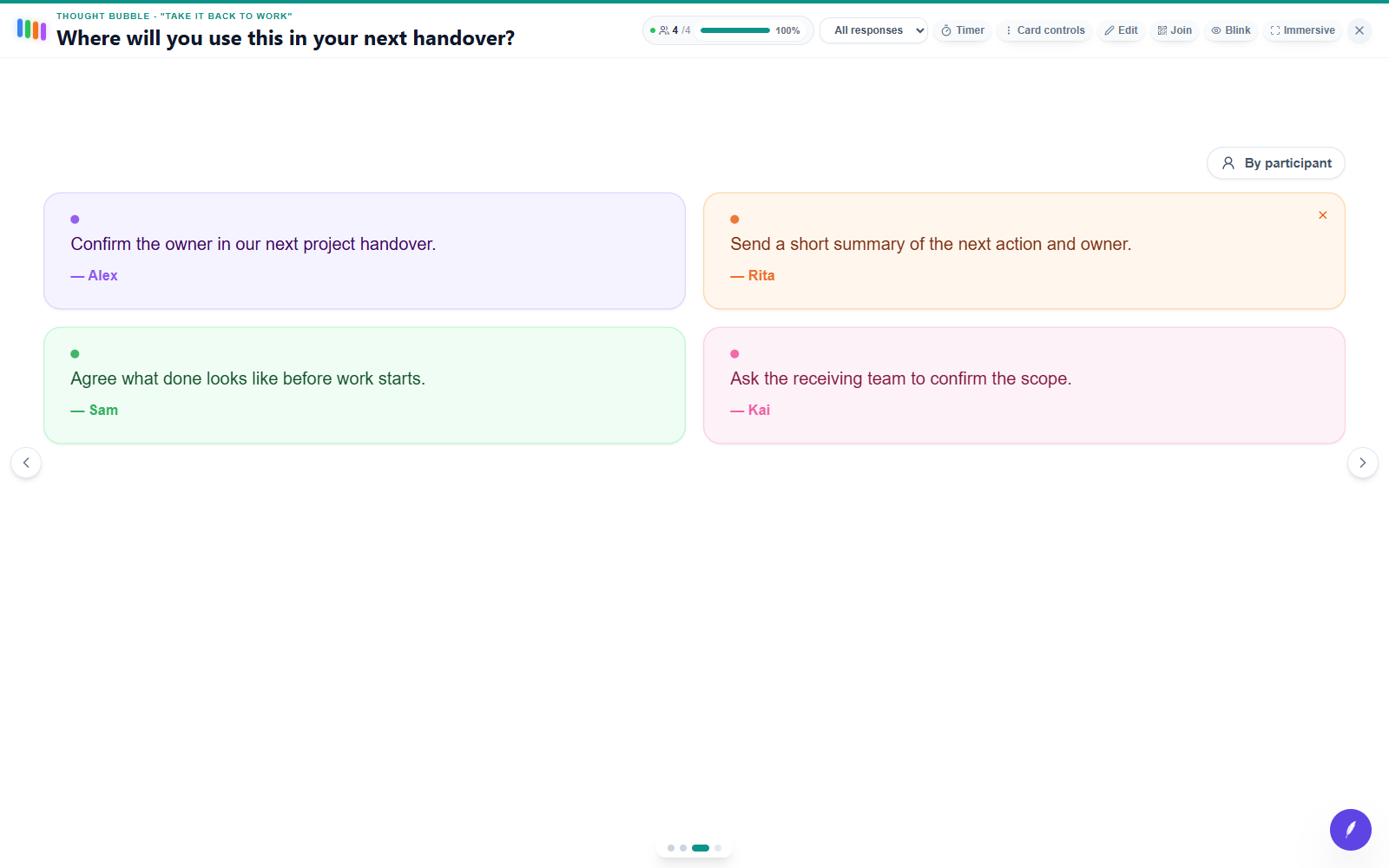Remove Rita's response card with X
This screenshot has width=1389, height=868.
pos(1323,215)
